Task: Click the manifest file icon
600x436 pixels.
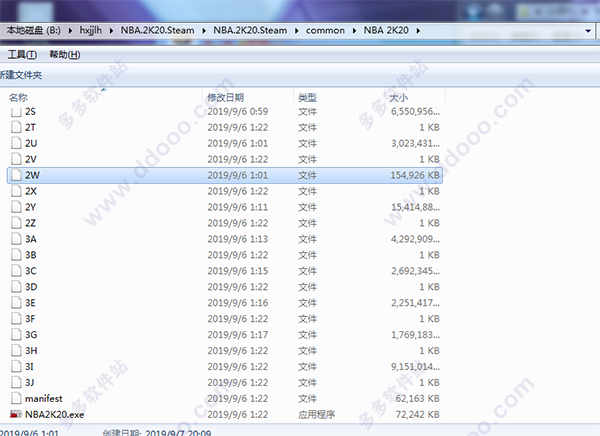Action: tap(15, 398)
